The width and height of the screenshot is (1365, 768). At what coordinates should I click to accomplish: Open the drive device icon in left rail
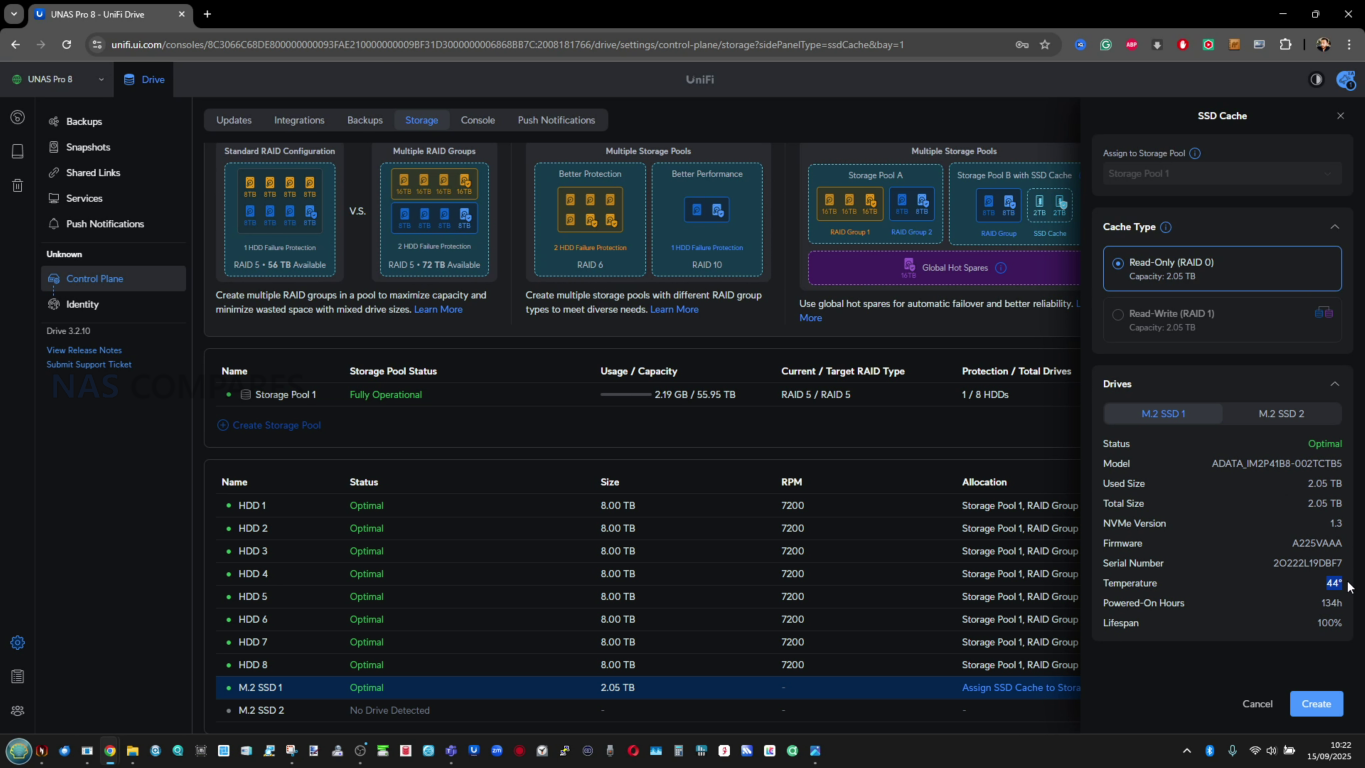(x=17, y=151)
